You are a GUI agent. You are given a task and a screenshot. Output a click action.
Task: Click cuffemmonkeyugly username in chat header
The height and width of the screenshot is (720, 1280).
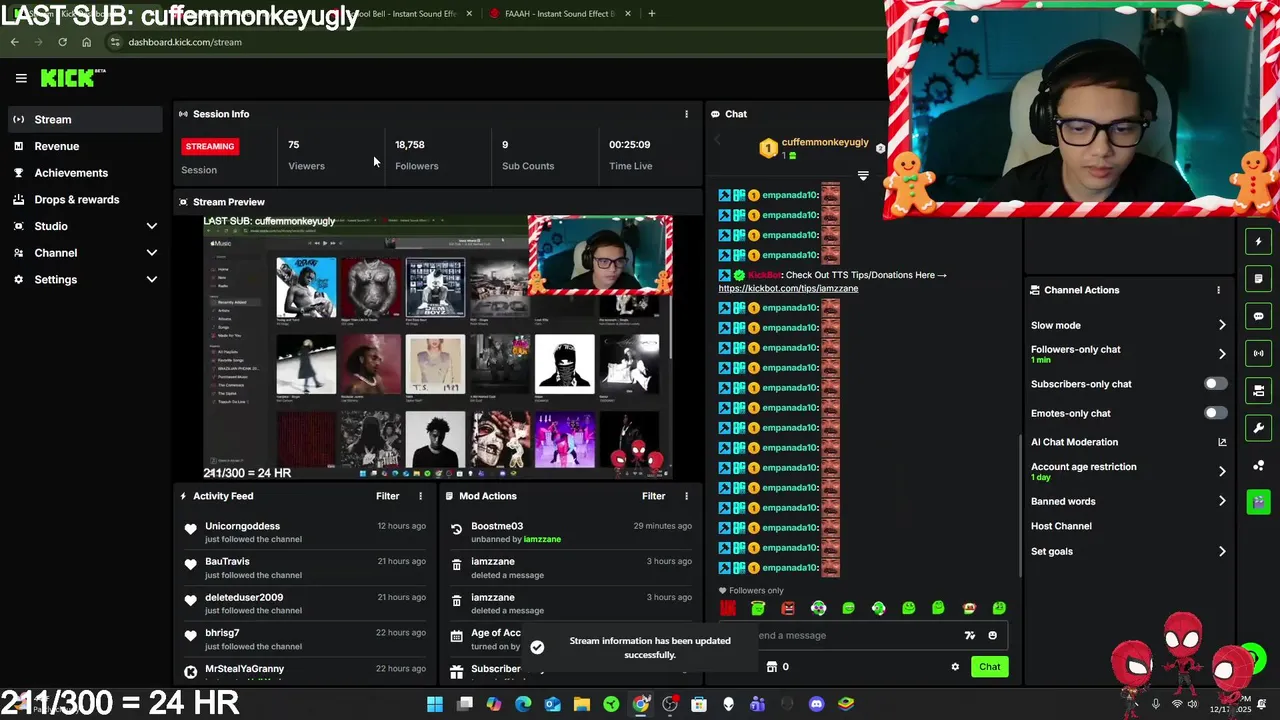click(825, 142)
